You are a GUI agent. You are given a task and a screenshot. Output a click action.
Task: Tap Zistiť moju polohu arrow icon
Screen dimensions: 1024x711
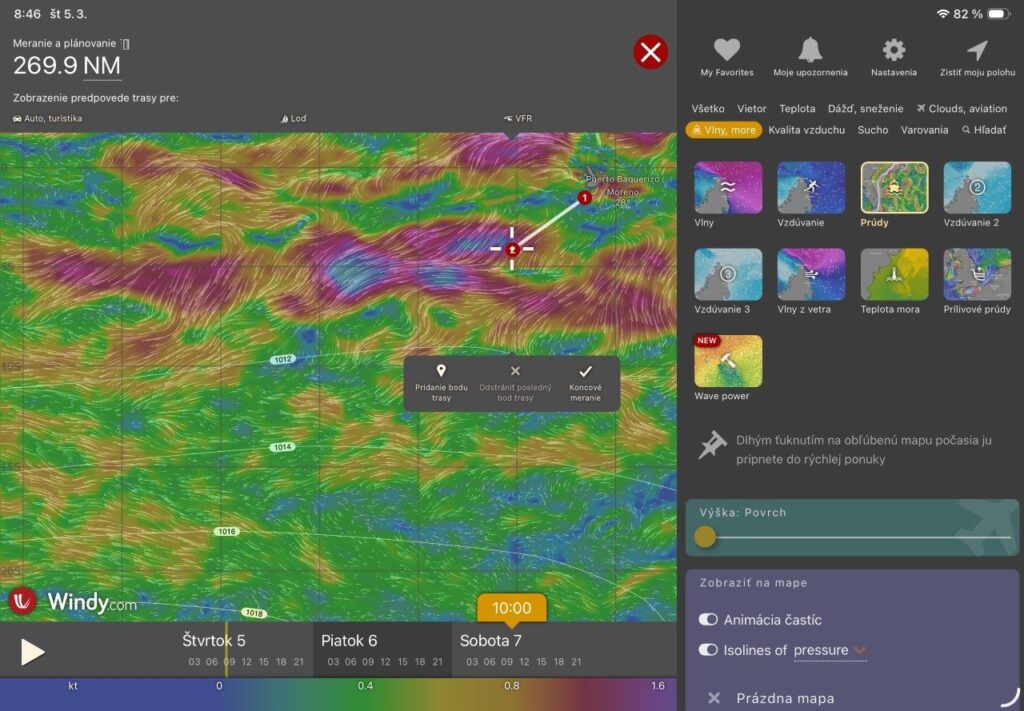click(977, 51)
